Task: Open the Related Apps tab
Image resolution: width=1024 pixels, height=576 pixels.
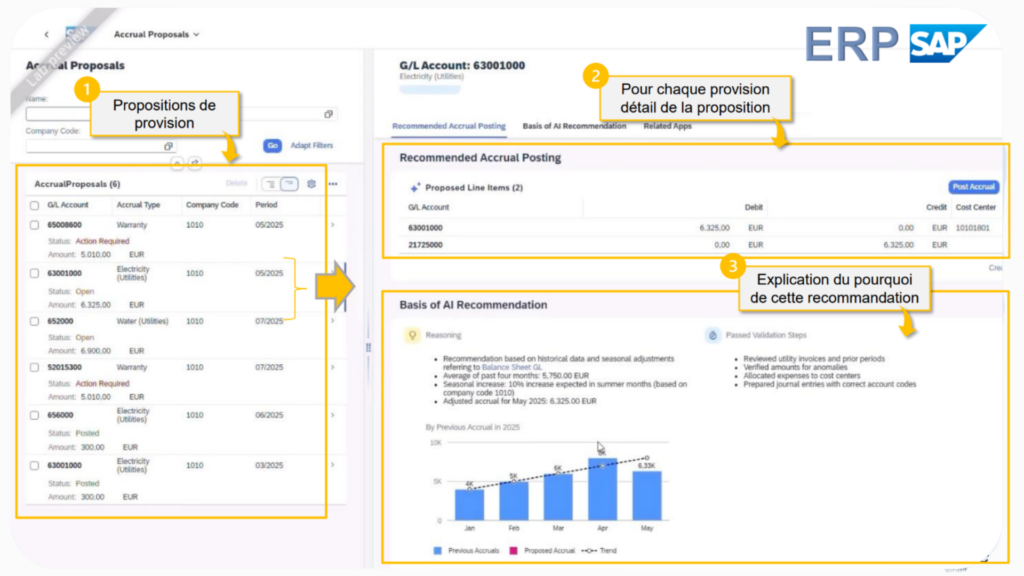Action: click(668, 125)
